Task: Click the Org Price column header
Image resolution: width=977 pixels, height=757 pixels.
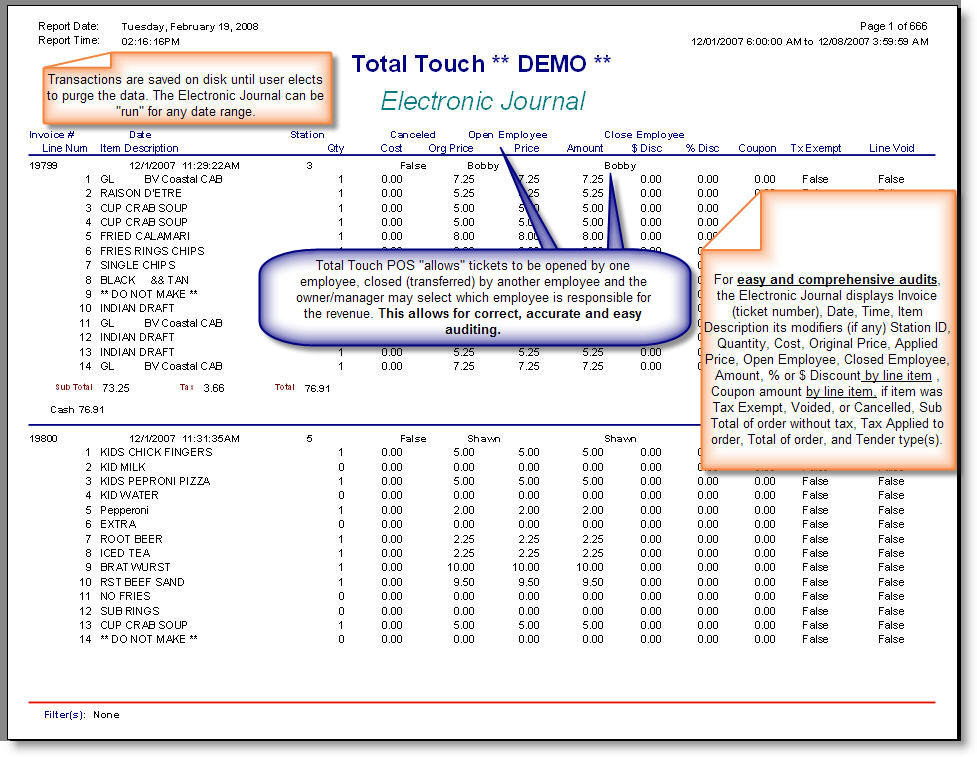Action: click(x=450, y=148)
